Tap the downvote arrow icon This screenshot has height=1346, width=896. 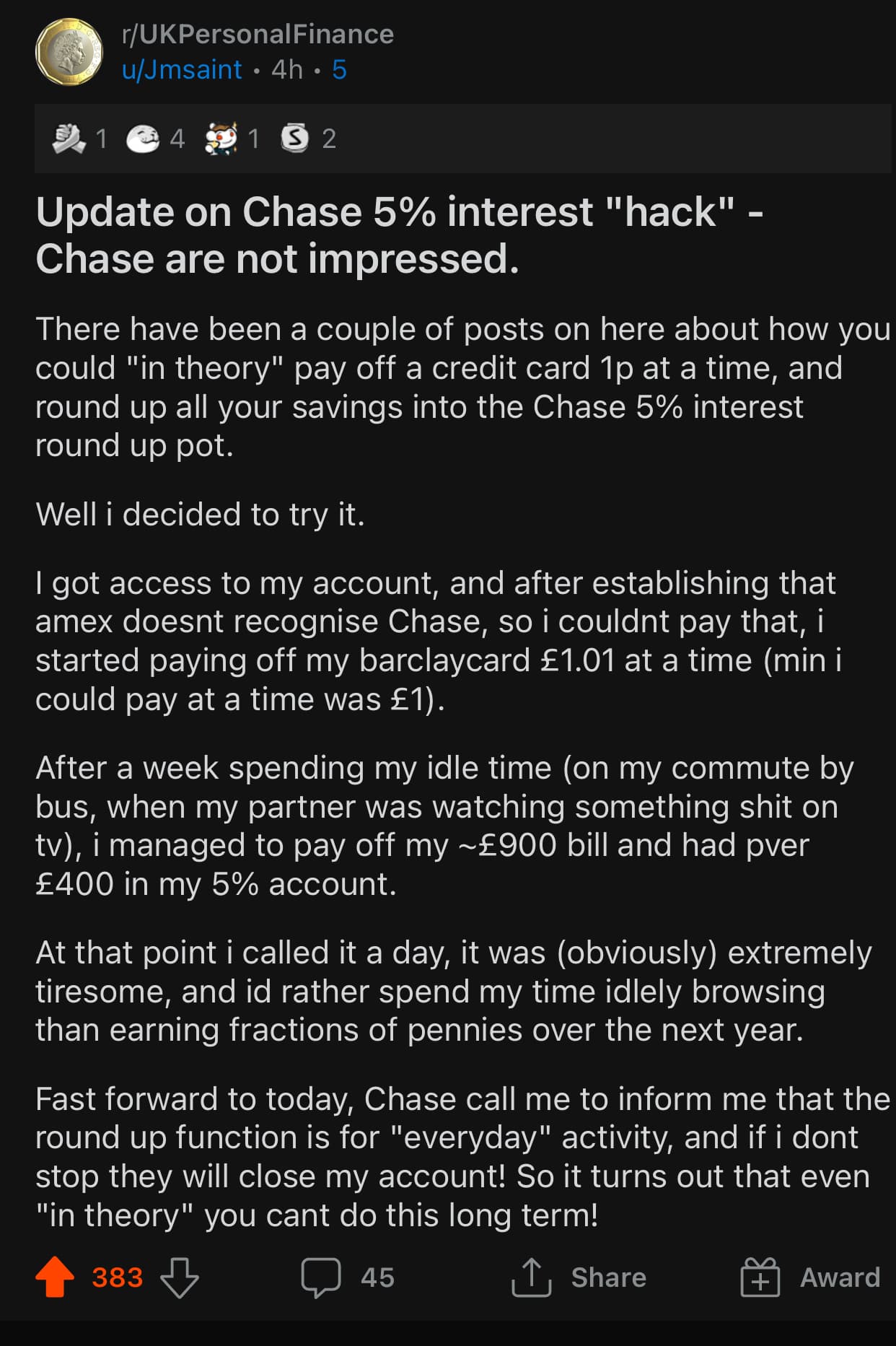179,1277
